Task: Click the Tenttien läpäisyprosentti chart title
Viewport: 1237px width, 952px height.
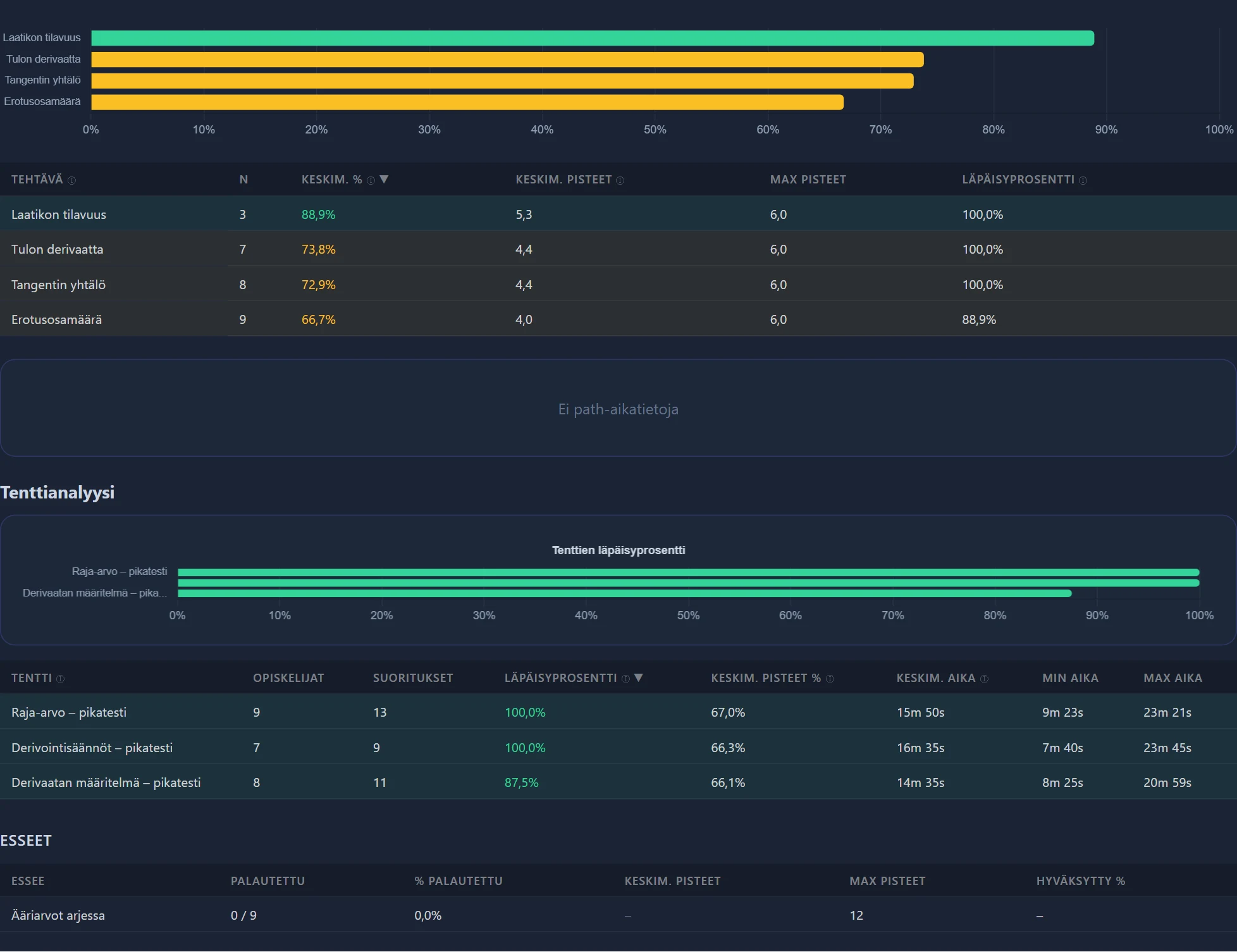Action: [618, 550]
